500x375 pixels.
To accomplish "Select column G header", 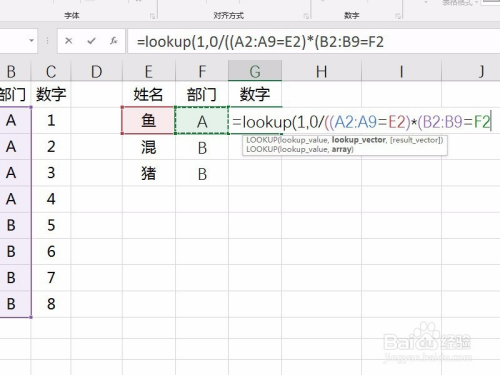I will 255,71.
